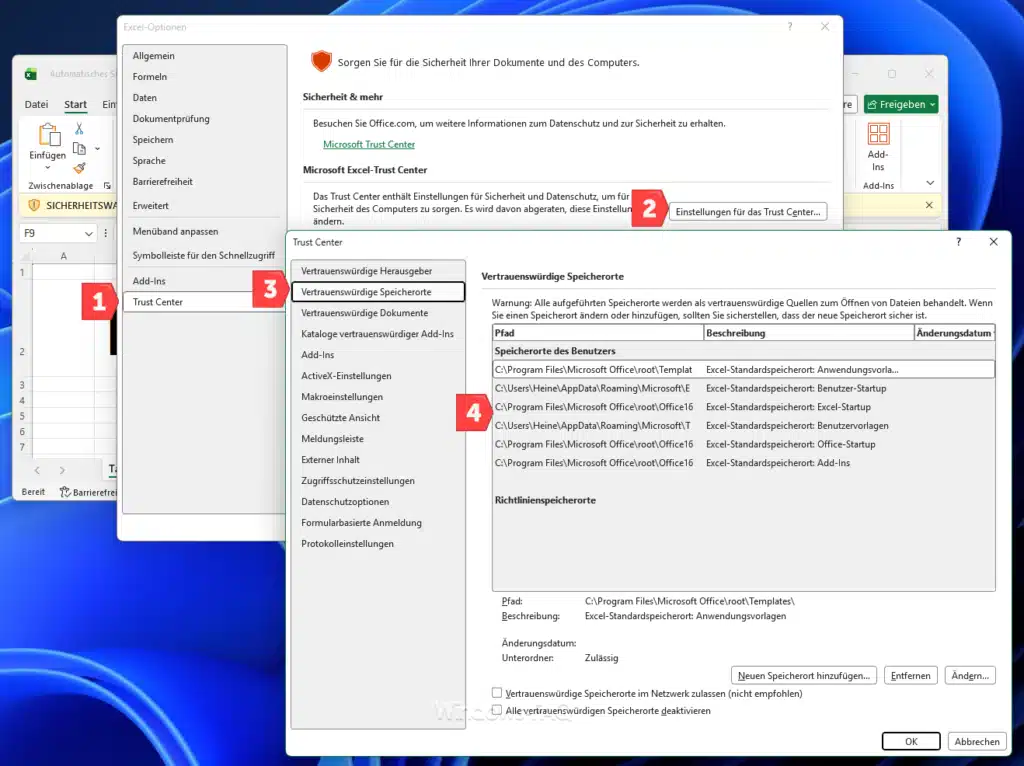1024x766 pixels.
Task: Click the Barrierefreiheit checker icon in the status bar
Action: pos(65,491)
